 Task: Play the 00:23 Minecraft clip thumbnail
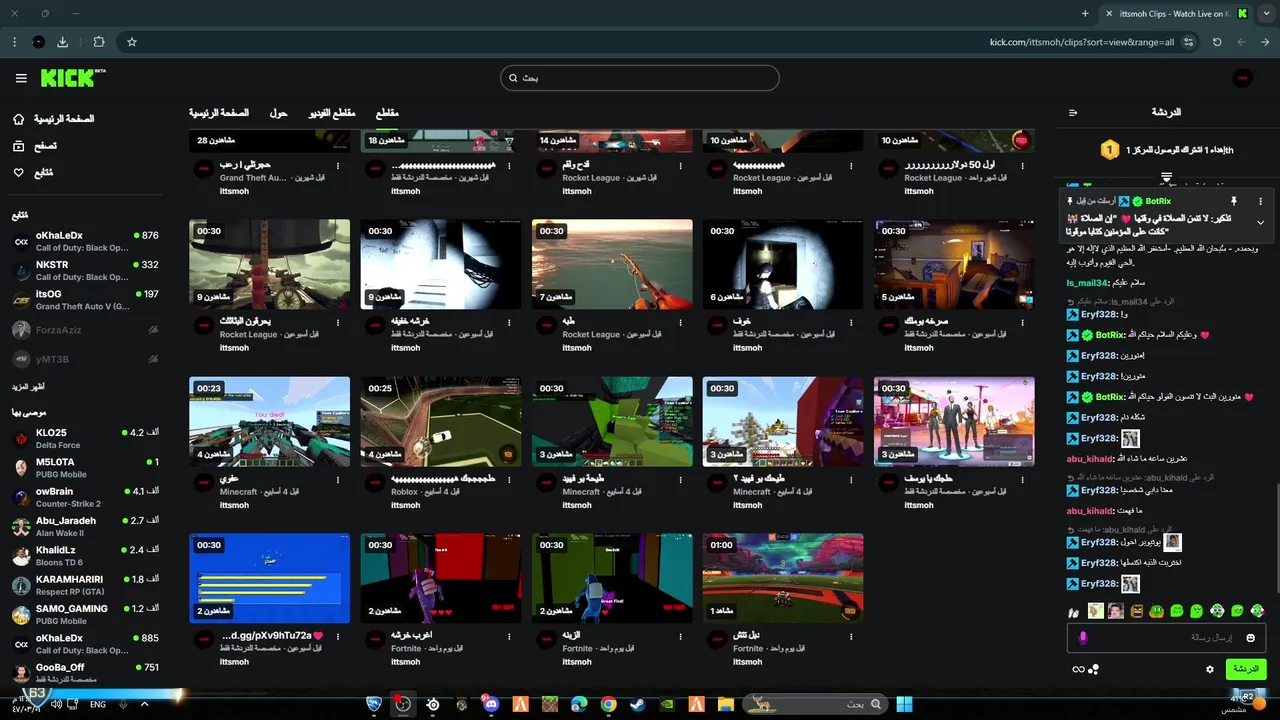click(x=270, y=422)
